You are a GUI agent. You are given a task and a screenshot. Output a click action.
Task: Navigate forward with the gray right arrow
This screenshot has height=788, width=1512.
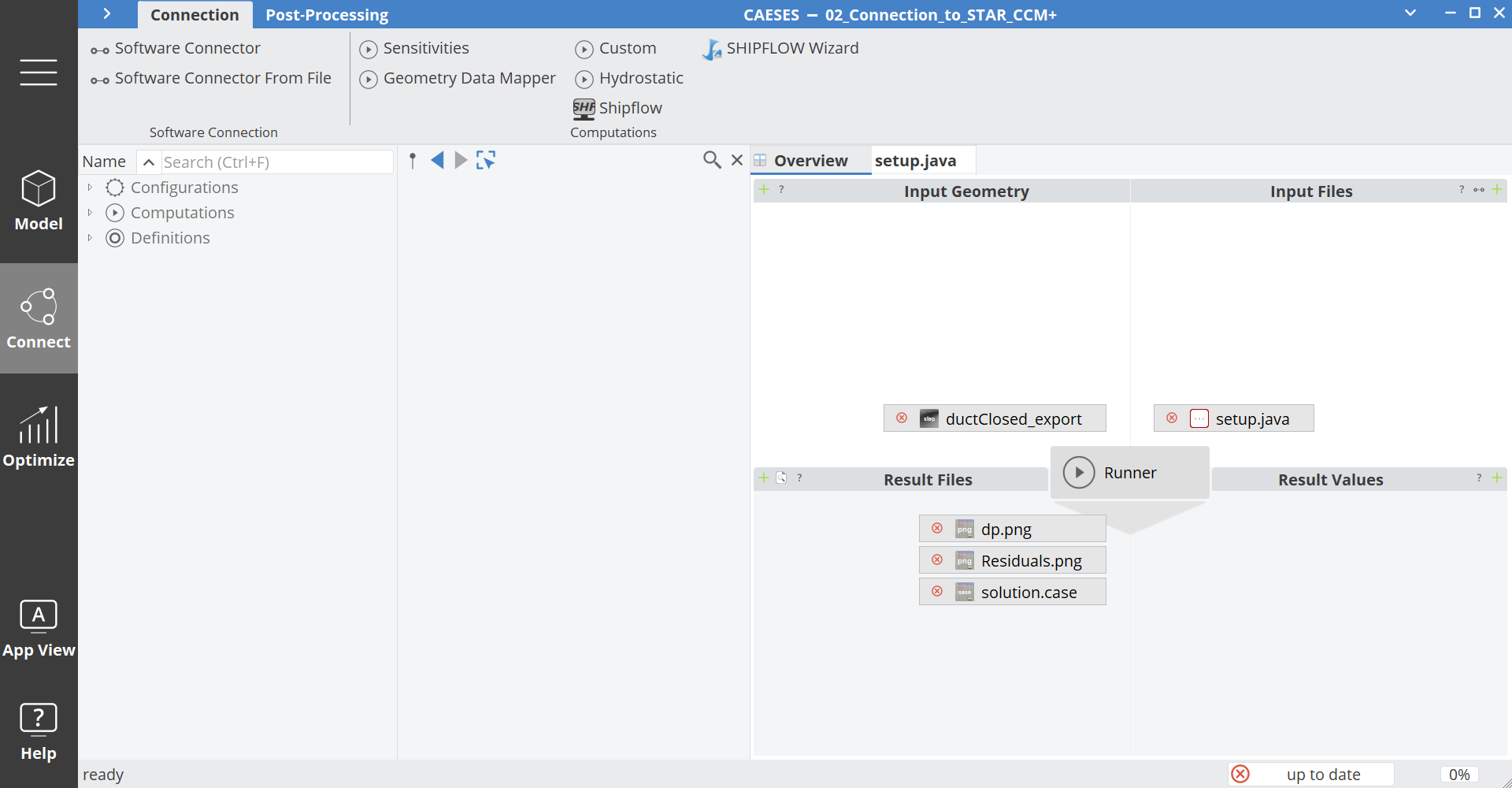click(x=461, y=161)
